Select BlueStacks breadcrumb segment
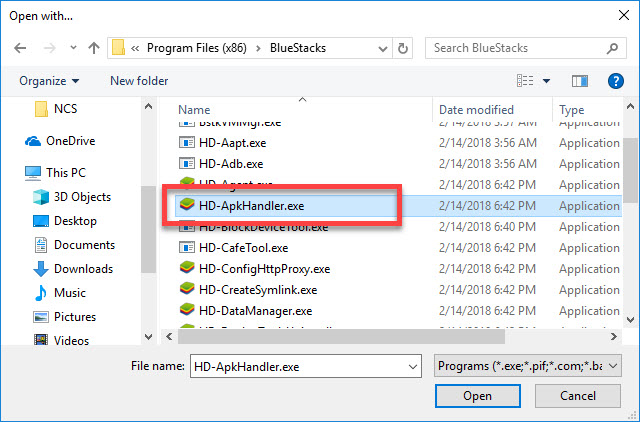Screen dimensions: 640x422 298,48
